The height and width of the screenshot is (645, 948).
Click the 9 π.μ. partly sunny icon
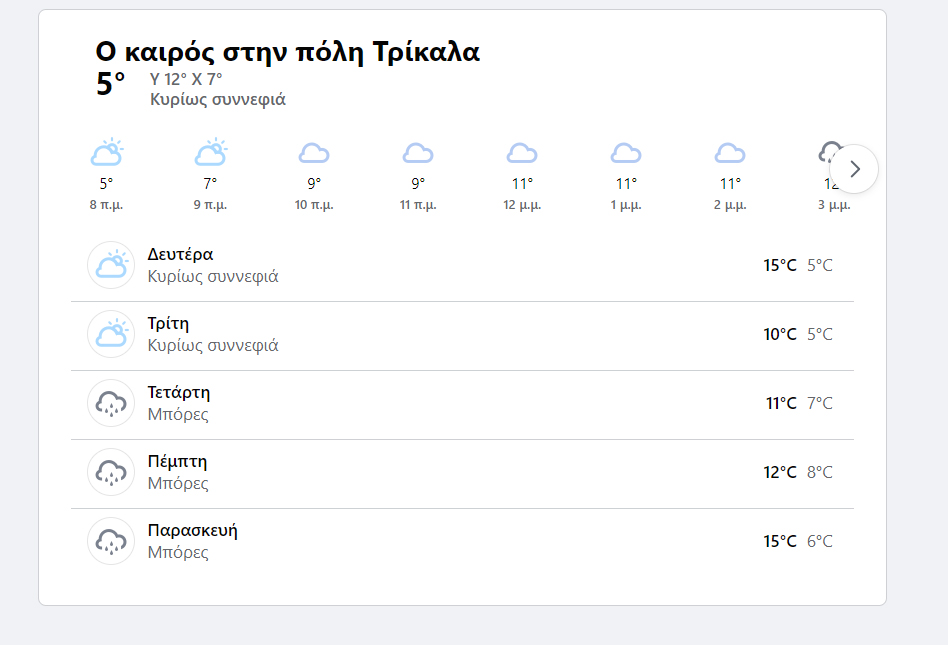pyautogui.click(x=210, y=153)
